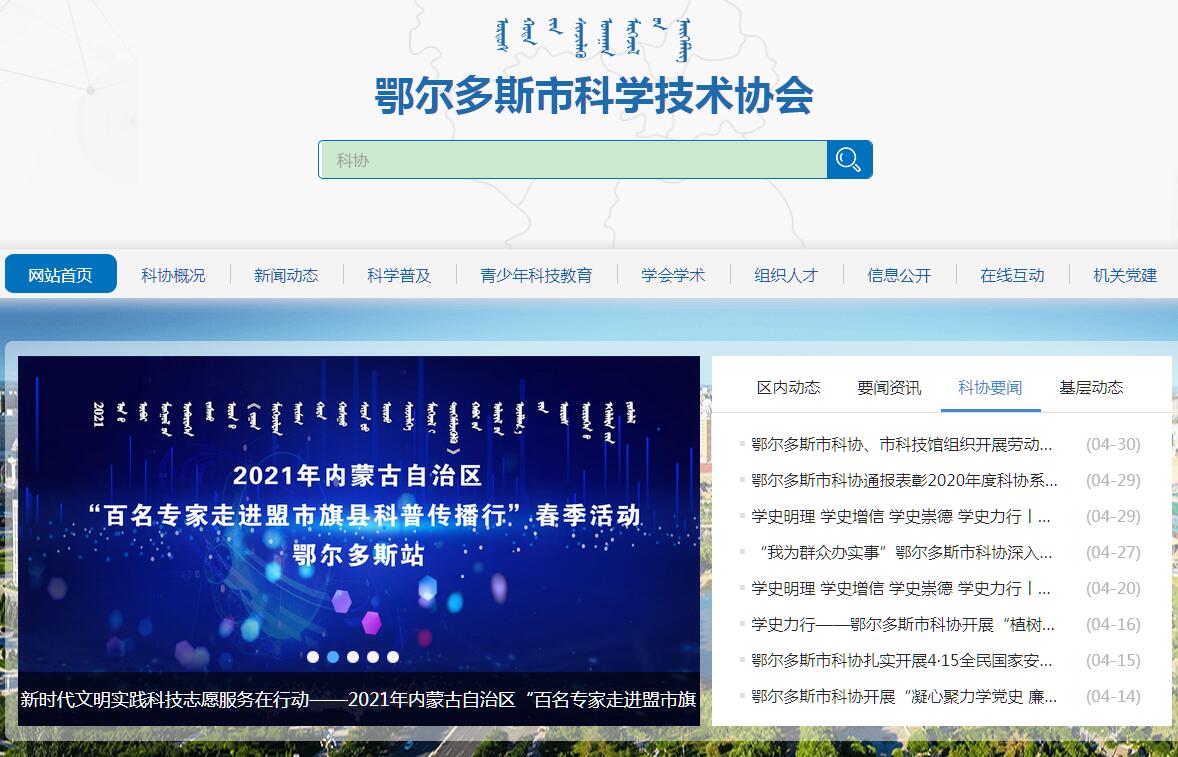
Task: Open the 科协概况 menu item
Action: [x=173, y=275]
